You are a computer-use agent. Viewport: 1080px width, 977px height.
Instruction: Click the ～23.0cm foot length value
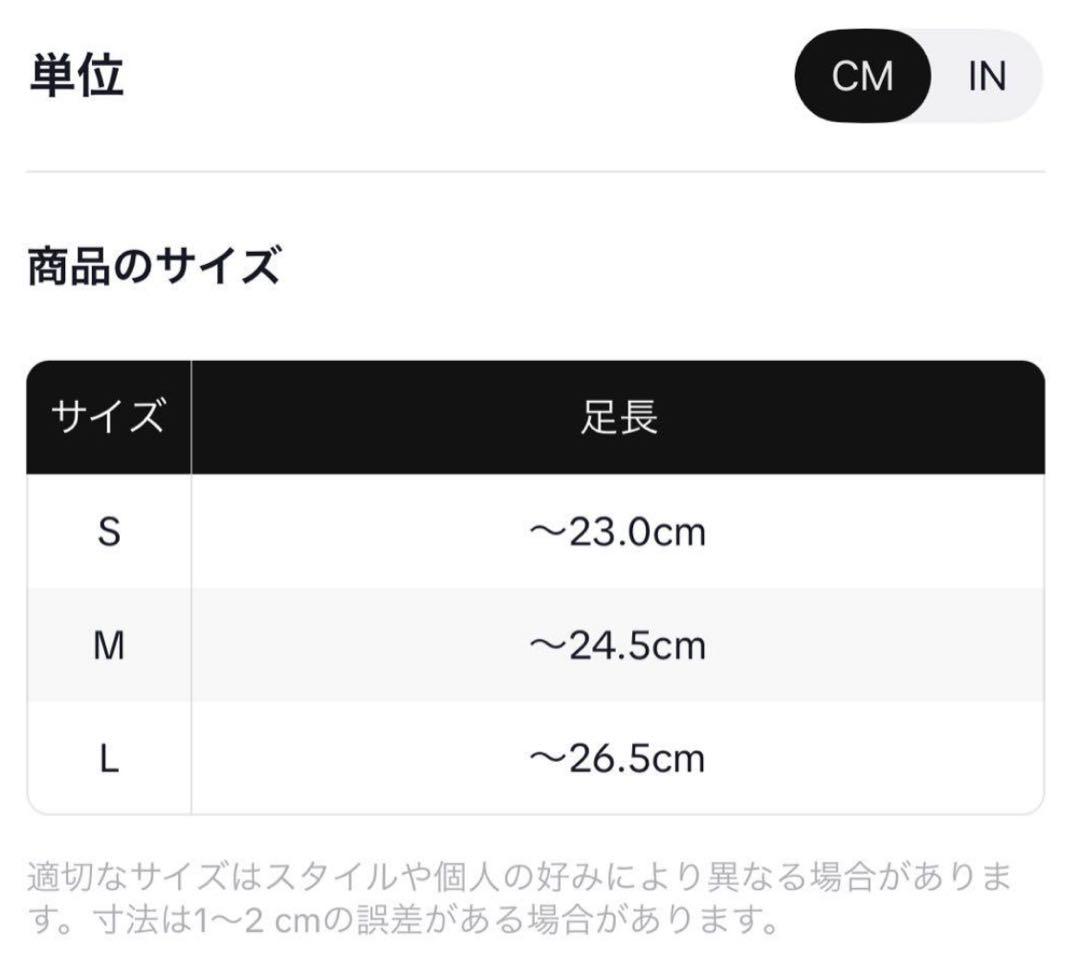[617, 532]
